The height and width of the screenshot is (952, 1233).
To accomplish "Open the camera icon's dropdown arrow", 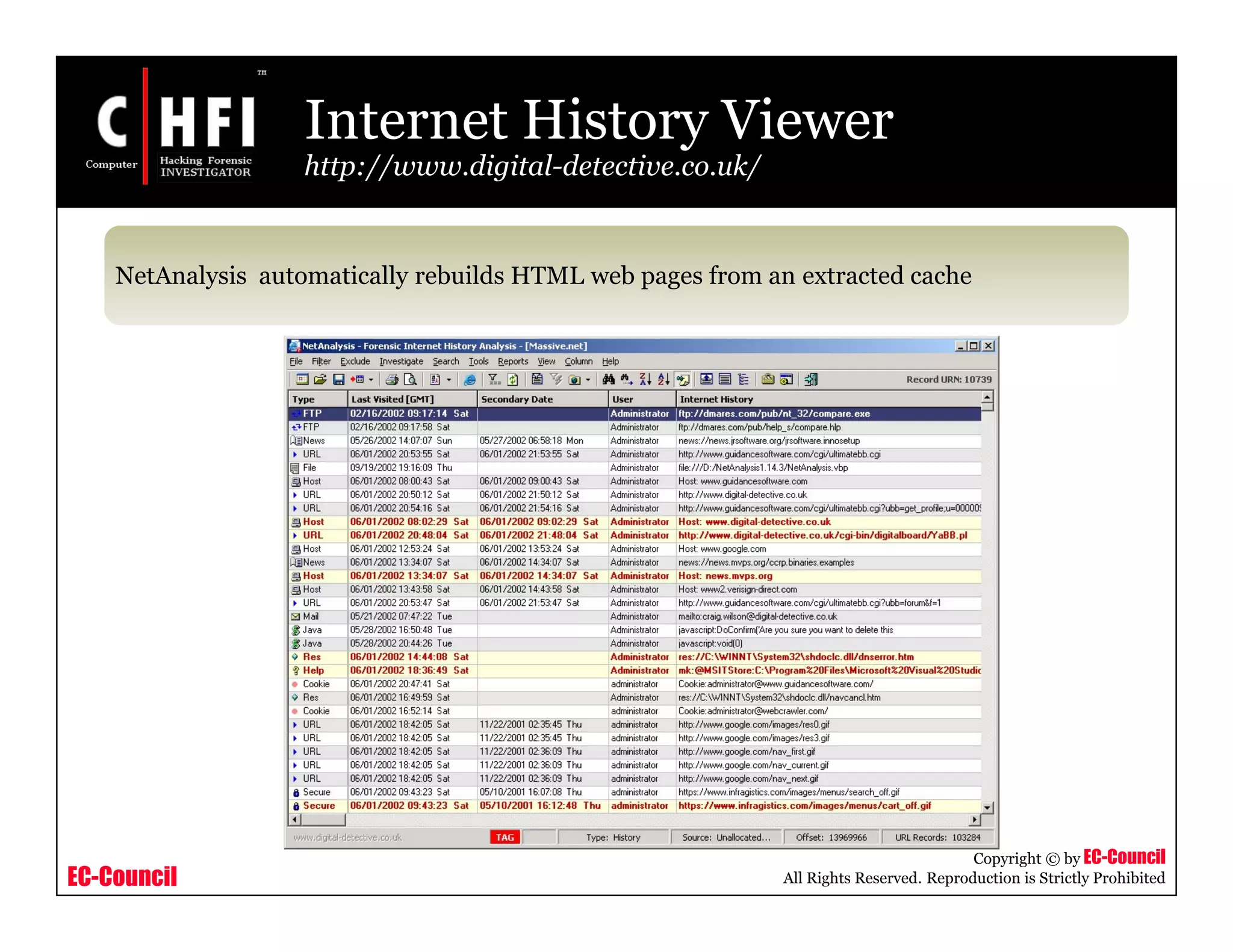I will [588, 379].
